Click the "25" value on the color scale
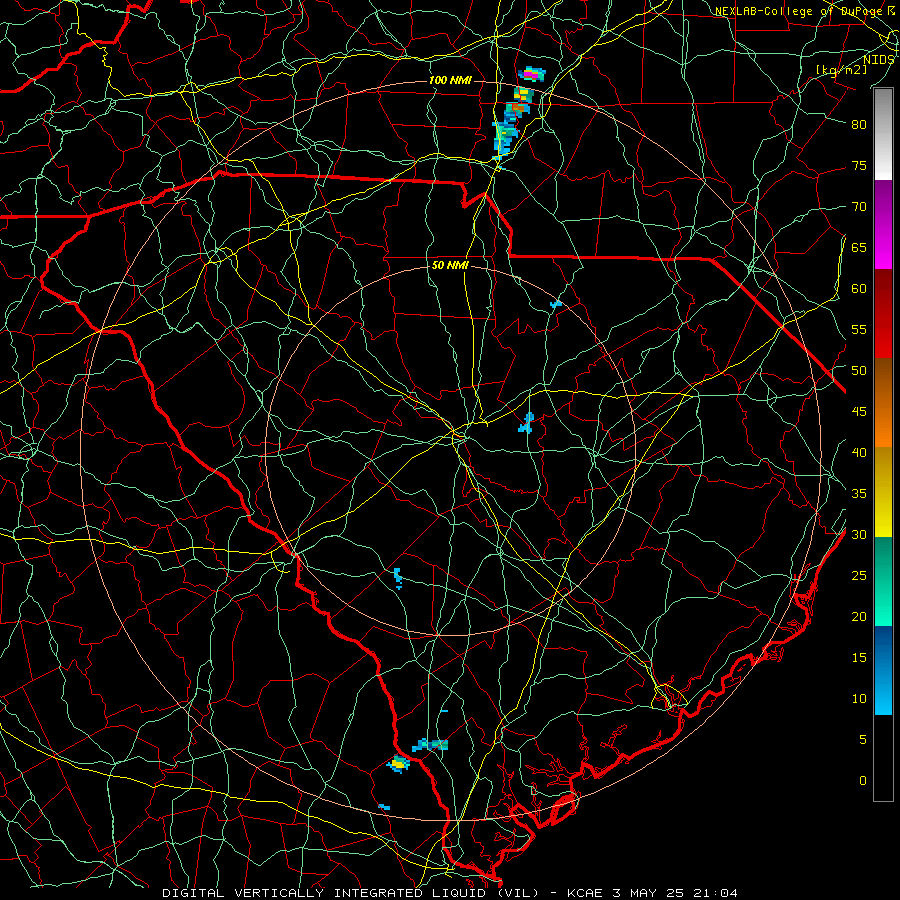The width and height of the screenshot is (900, 900). tap(859, 576)
